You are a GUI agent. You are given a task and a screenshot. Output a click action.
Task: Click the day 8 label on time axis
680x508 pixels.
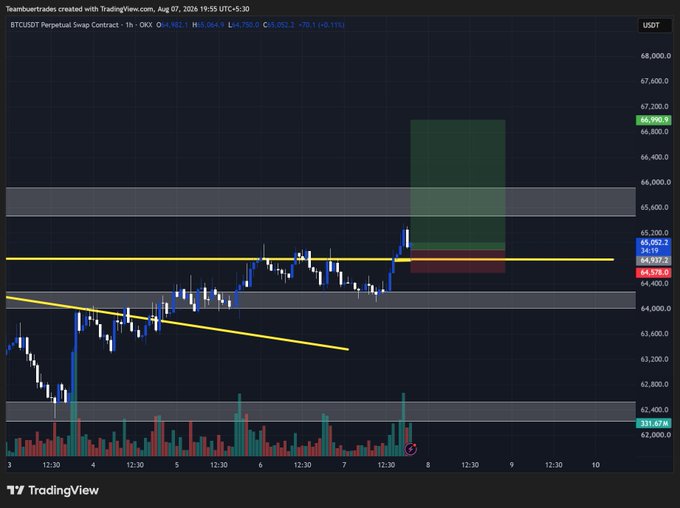(x=428, y=465)
